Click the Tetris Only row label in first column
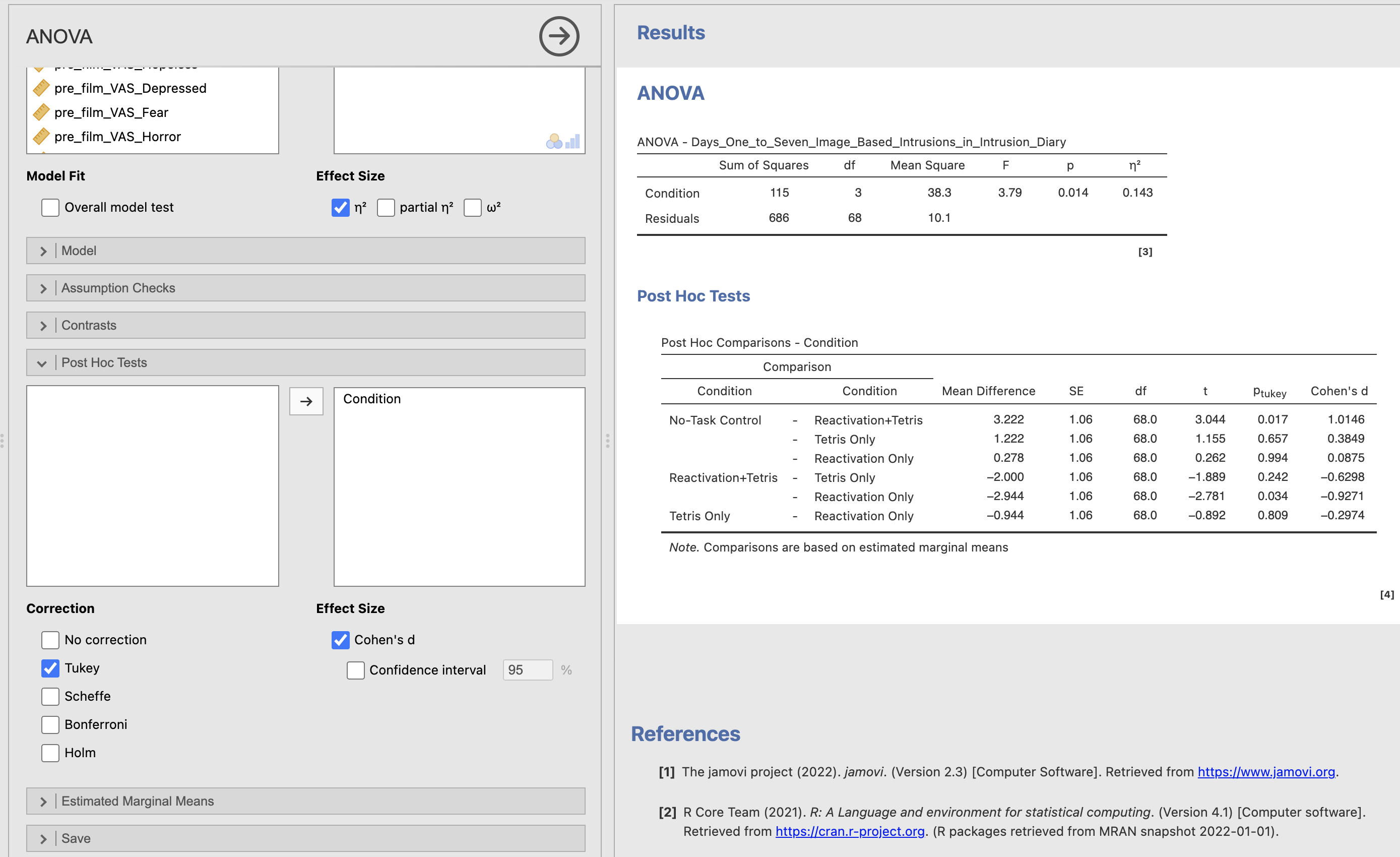Viewport: 1400px width, 857px height. pos(699,516)
